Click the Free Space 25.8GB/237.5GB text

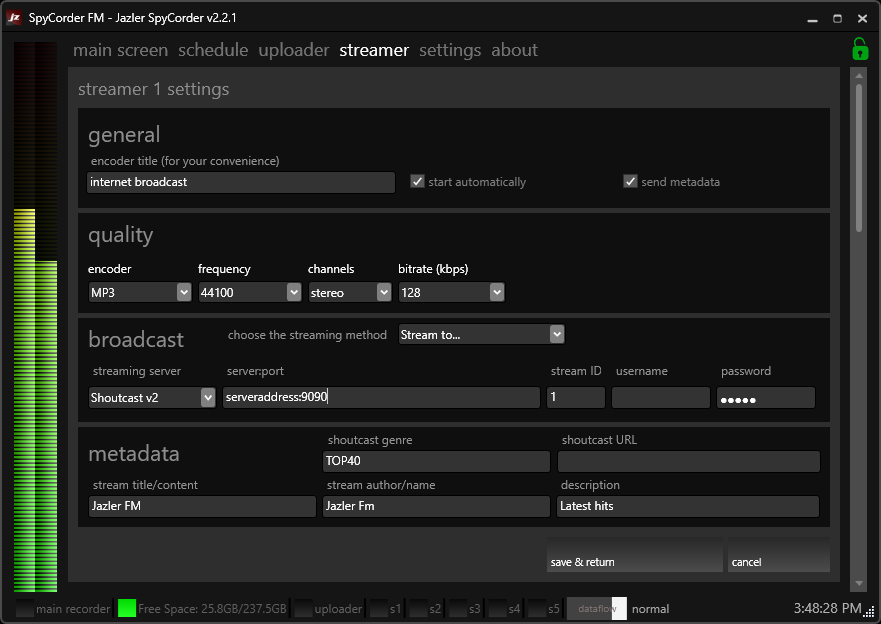212,609
